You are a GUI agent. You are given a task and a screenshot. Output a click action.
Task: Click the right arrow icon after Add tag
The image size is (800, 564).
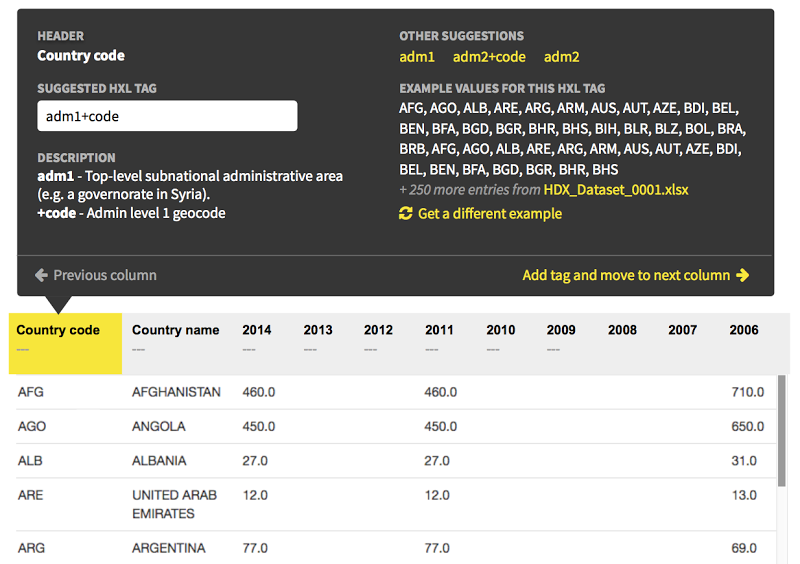pos(742,275)
